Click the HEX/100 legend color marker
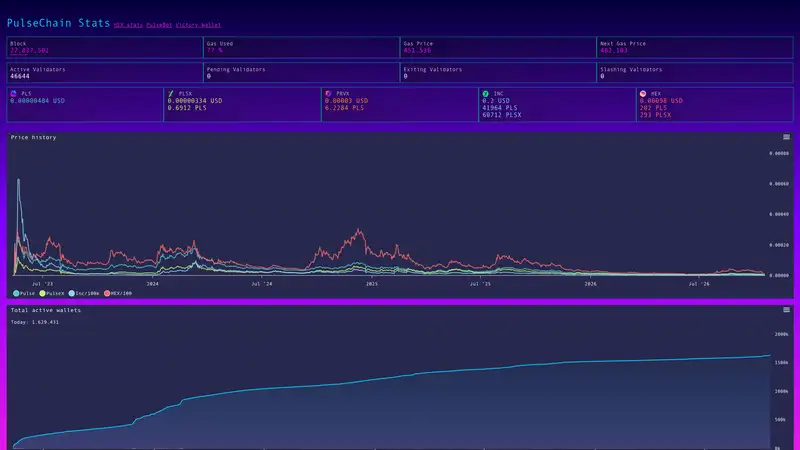Screen dimensions: 800x450 click(107, 293)
